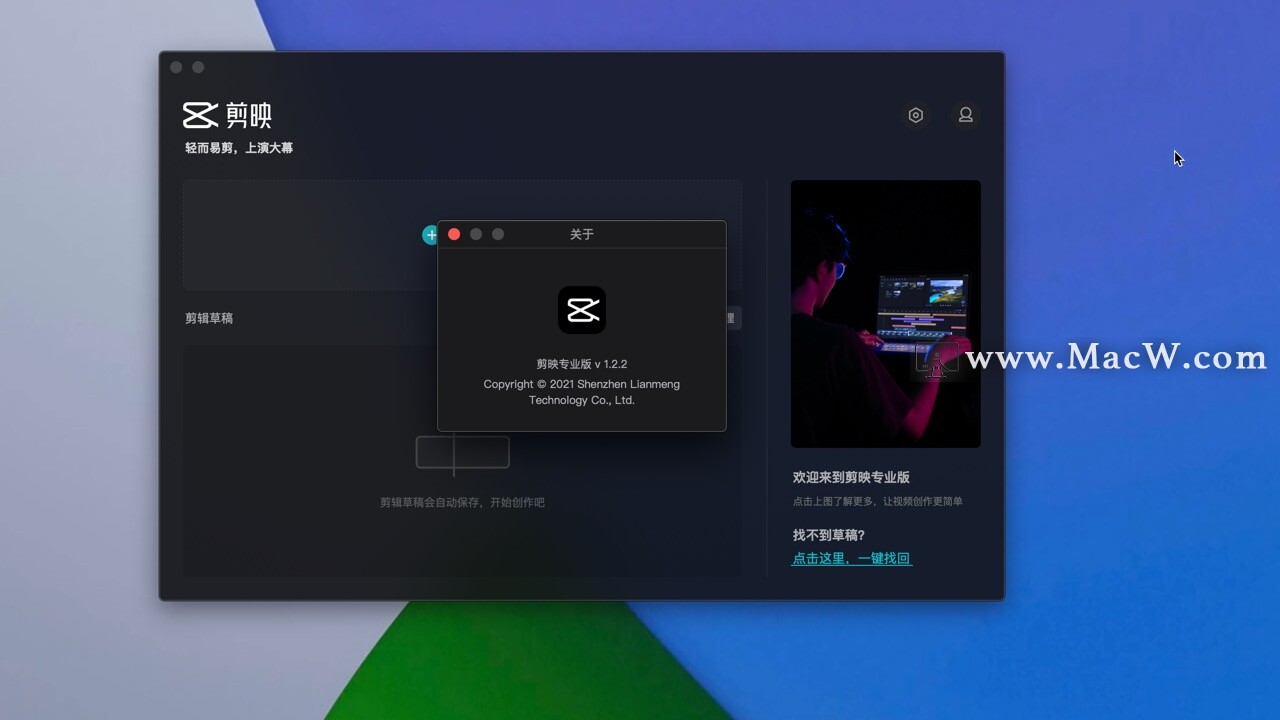Click the version text 剪映专业版 v 1.2.2
This screenshot has height=720, width=1280.
[582, 364]
